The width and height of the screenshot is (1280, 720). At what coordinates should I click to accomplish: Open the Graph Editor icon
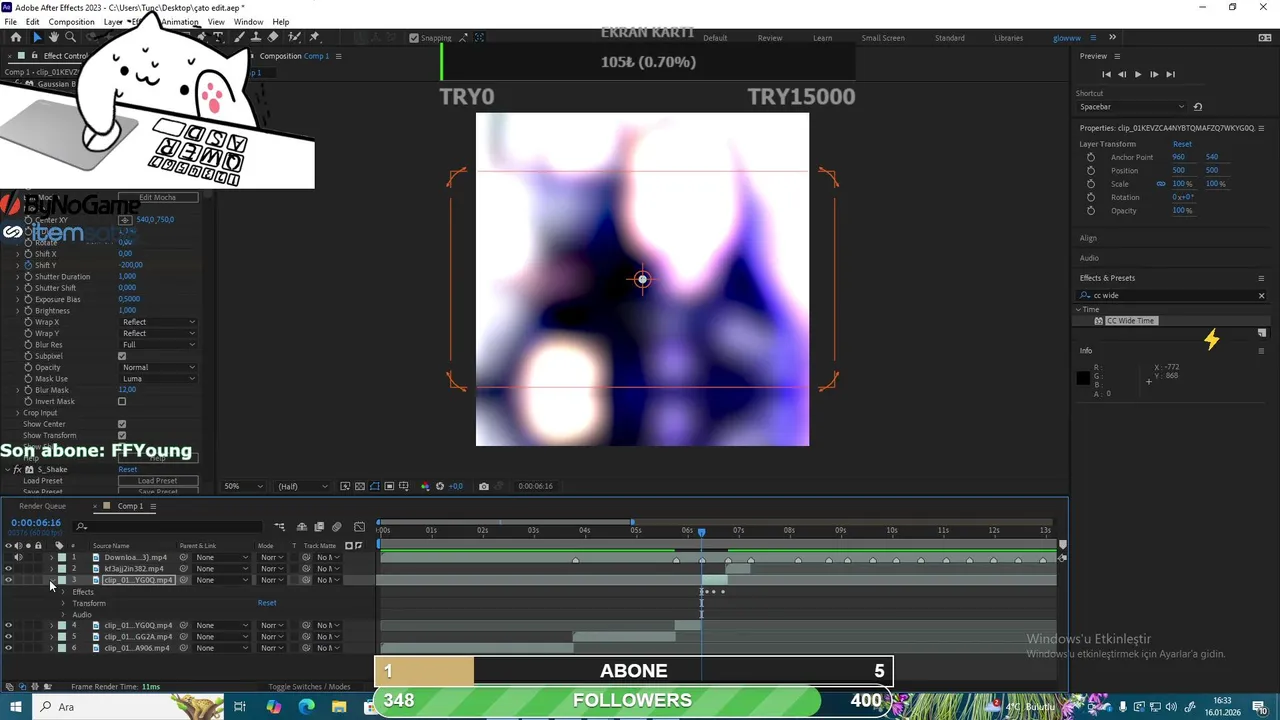click(359, 527)
